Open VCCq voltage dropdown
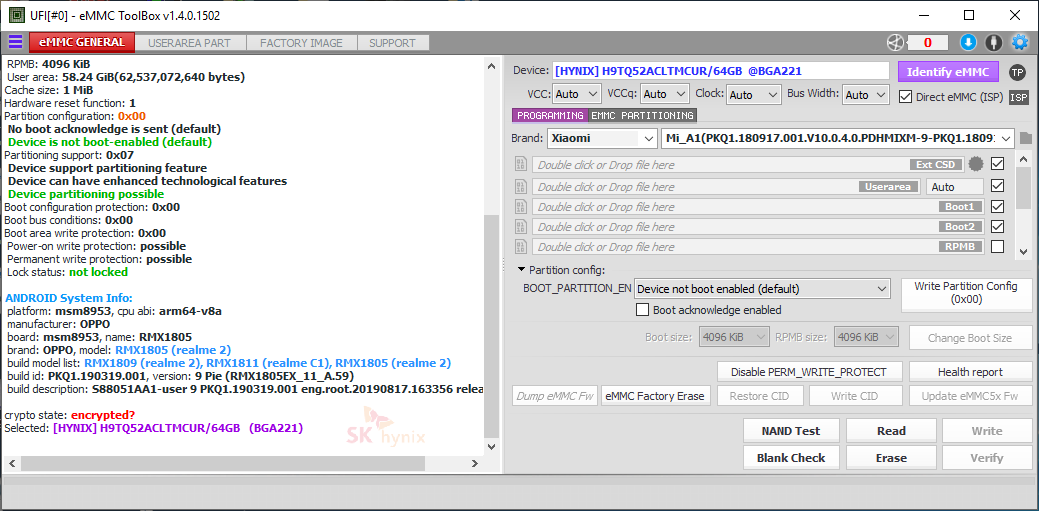 (665, 95)
